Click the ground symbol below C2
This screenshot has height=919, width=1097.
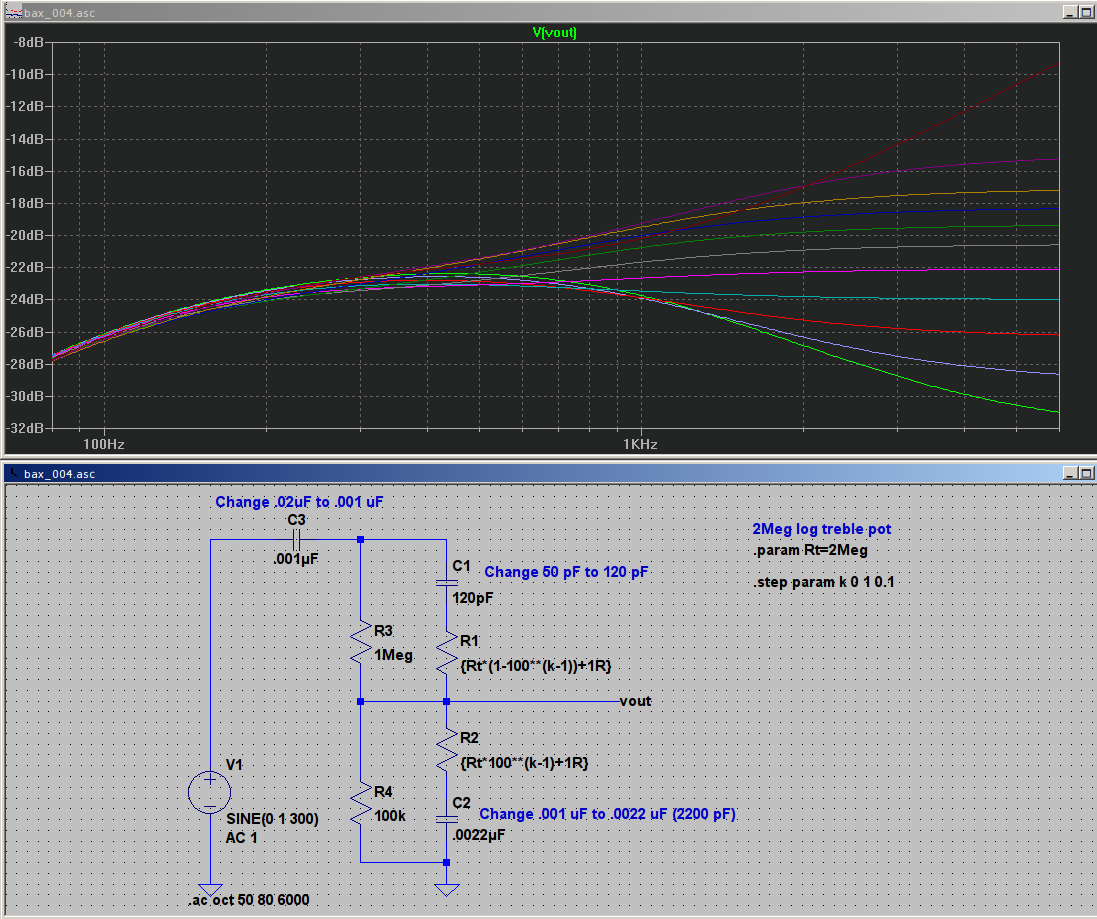click(446, 890)
